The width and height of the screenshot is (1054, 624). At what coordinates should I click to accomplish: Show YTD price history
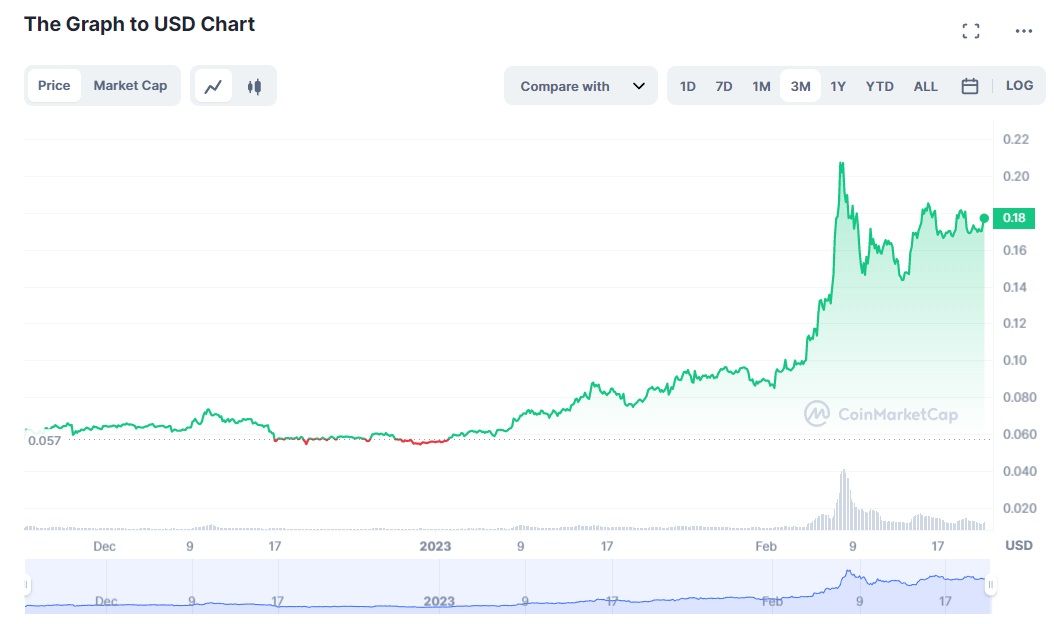click(880, 87)
